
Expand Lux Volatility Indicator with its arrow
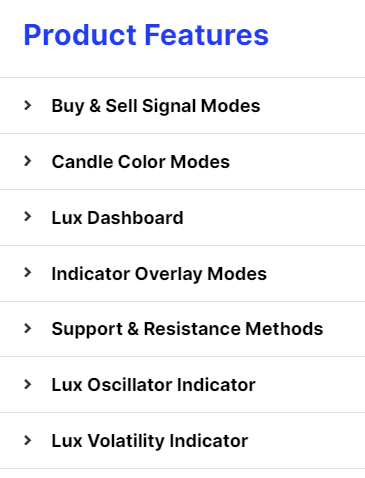point(28,441)
